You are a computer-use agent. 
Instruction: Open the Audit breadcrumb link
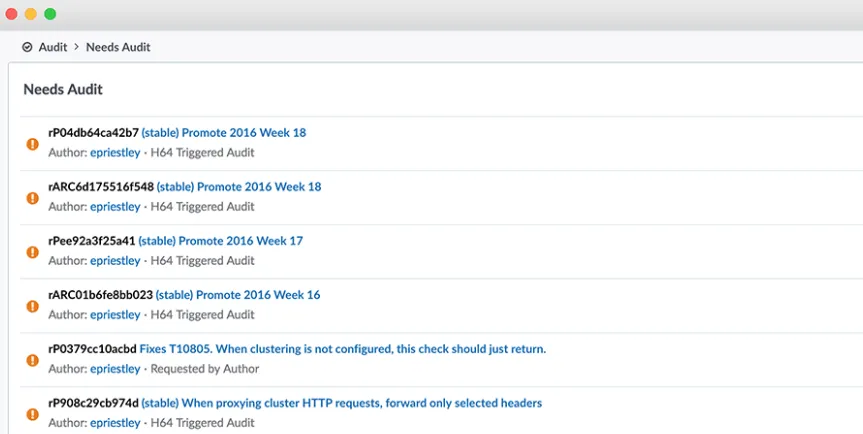(53, 47)
